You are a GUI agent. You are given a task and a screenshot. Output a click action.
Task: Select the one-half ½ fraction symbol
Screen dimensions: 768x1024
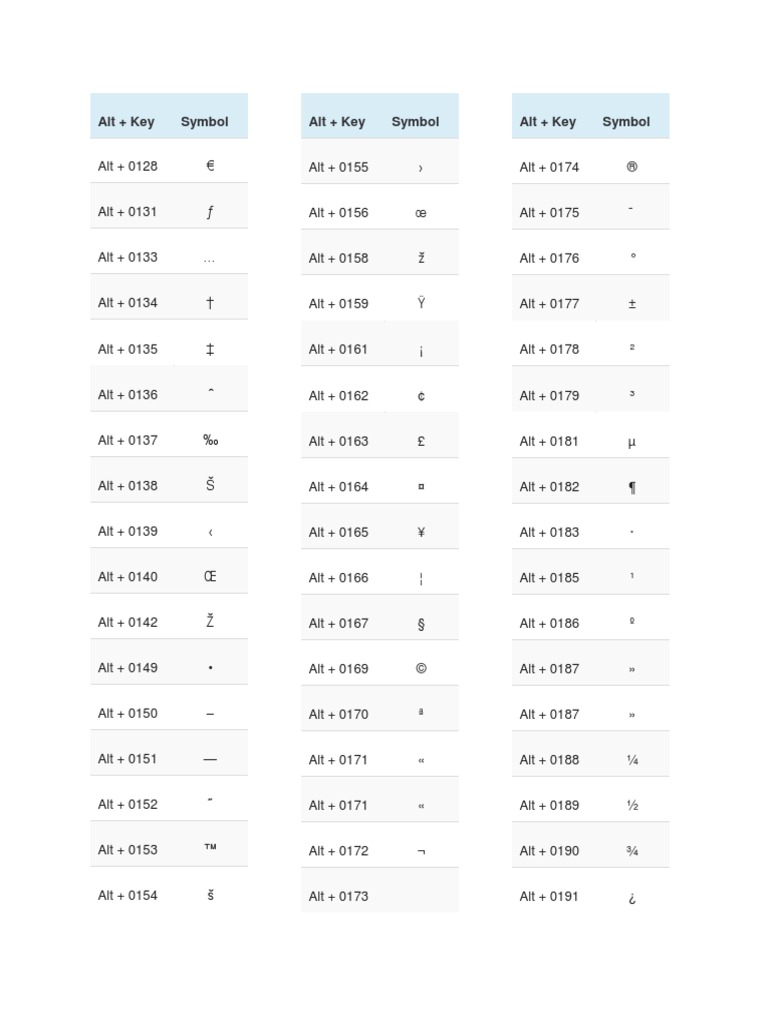(x=632, y=805)
